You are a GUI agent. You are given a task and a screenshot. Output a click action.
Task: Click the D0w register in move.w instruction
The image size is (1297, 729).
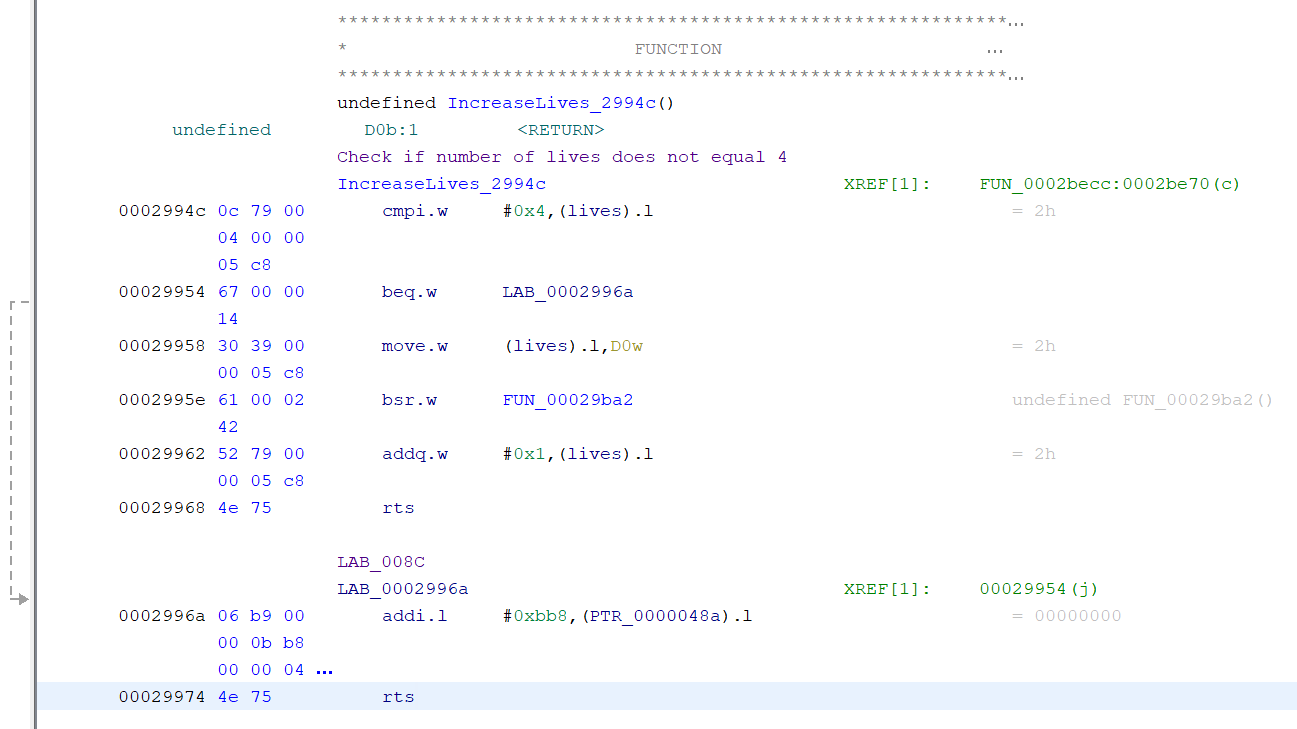pos(626,346)
